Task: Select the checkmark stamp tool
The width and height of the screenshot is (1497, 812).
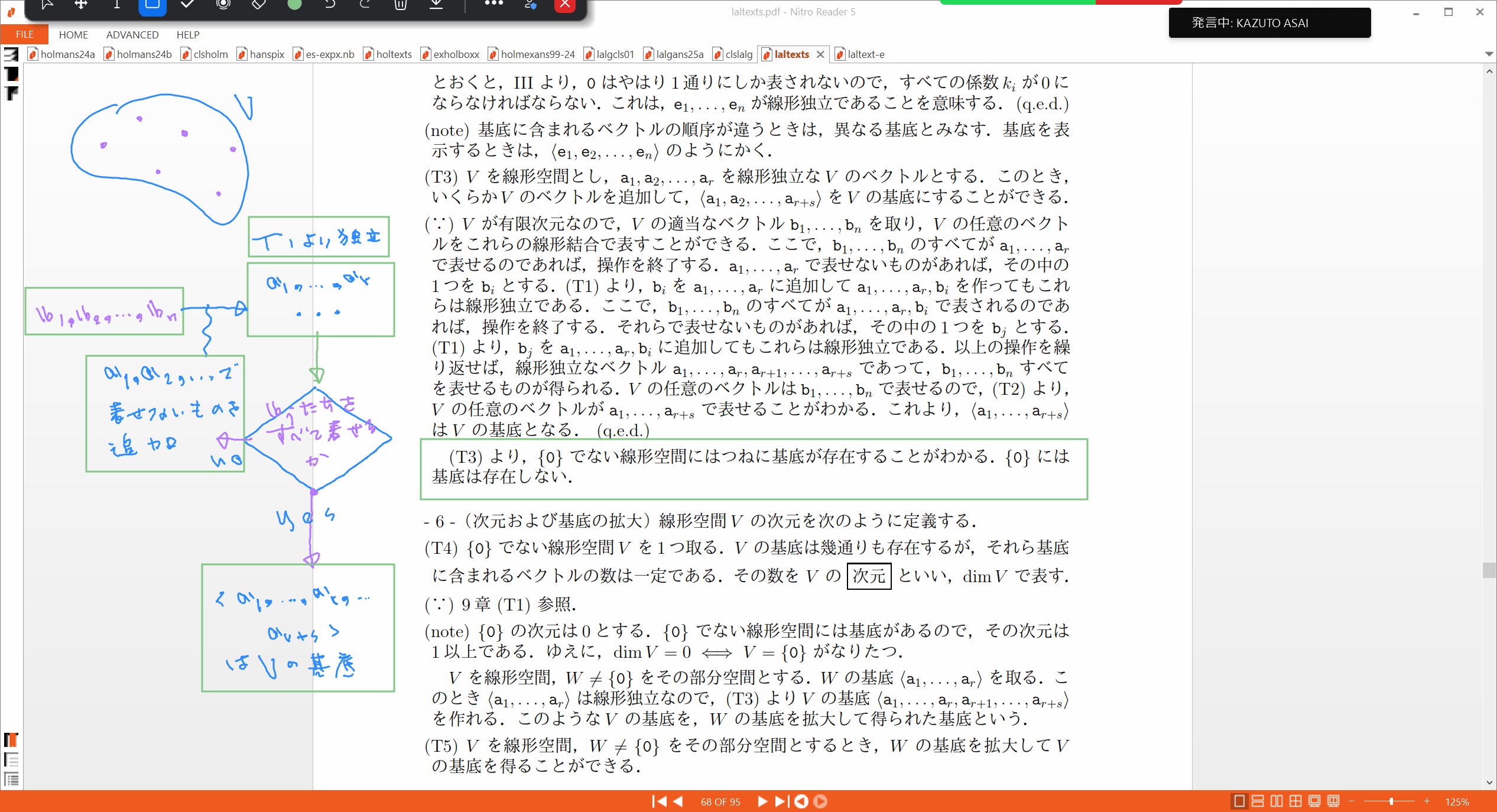Action: click(187, 5)
